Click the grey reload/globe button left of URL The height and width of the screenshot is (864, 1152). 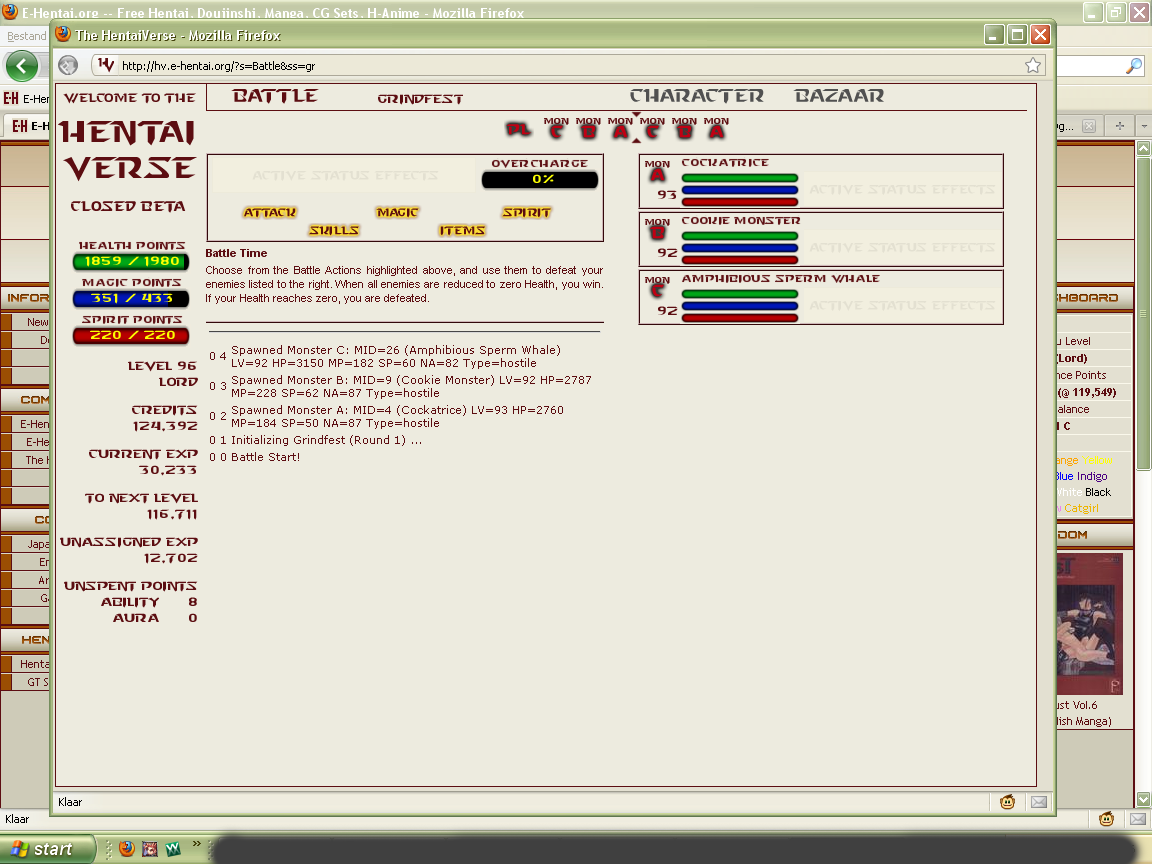pos(68,65)
